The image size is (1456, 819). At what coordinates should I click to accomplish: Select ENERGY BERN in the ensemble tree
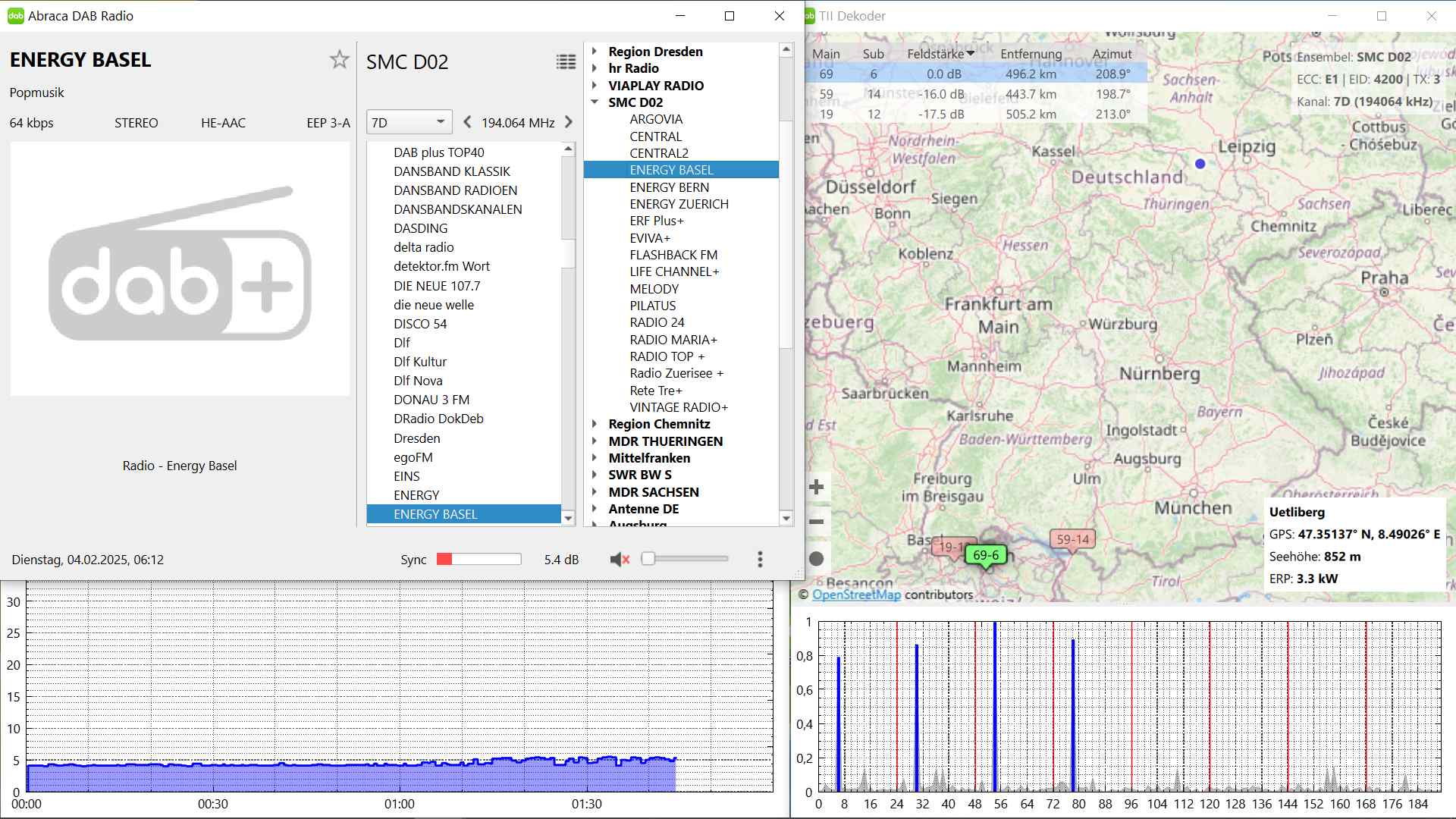tap(669, 187)
